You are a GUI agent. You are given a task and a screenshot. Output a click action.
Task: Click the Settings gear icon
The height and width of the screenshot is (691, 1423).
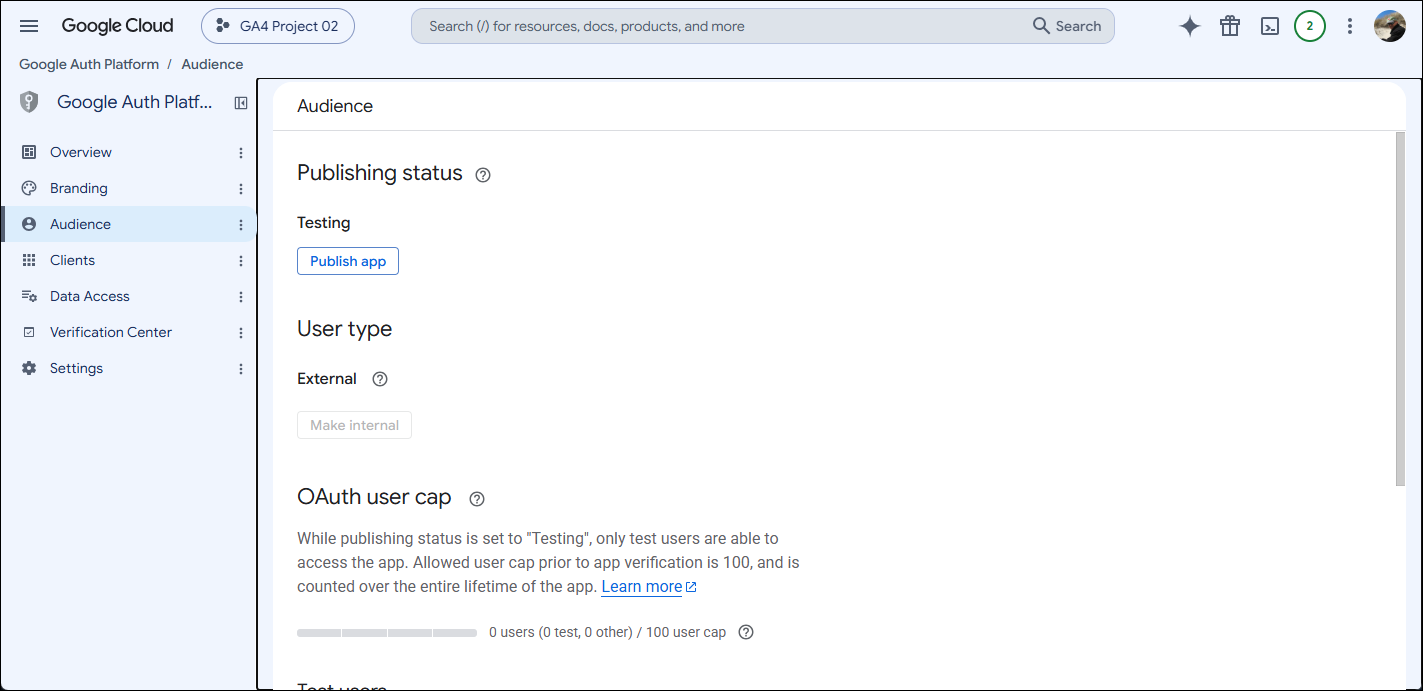pos(29,368)
